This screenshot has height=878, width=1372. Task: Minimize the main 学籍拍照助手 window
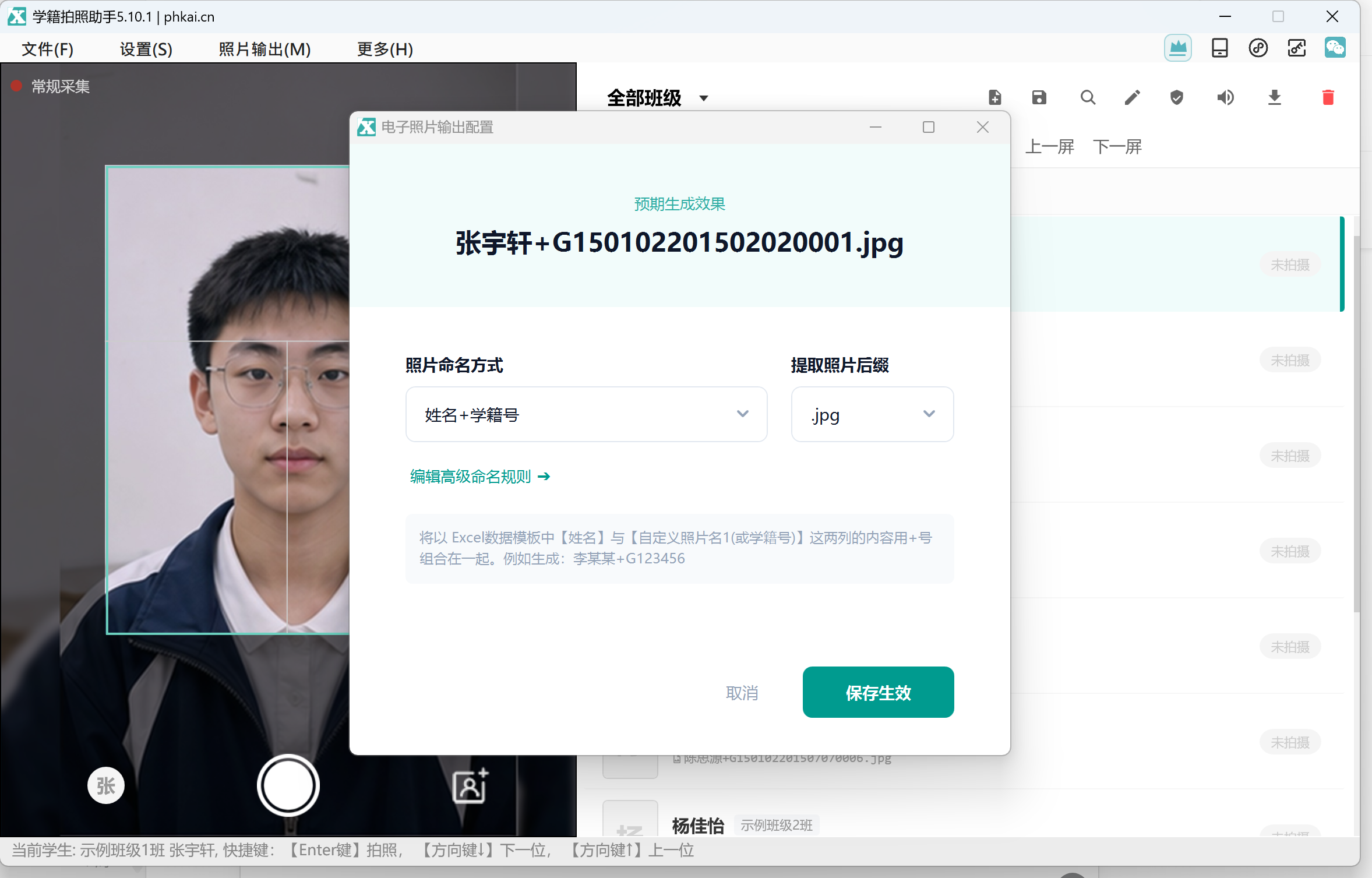[x=1225, y=16]
